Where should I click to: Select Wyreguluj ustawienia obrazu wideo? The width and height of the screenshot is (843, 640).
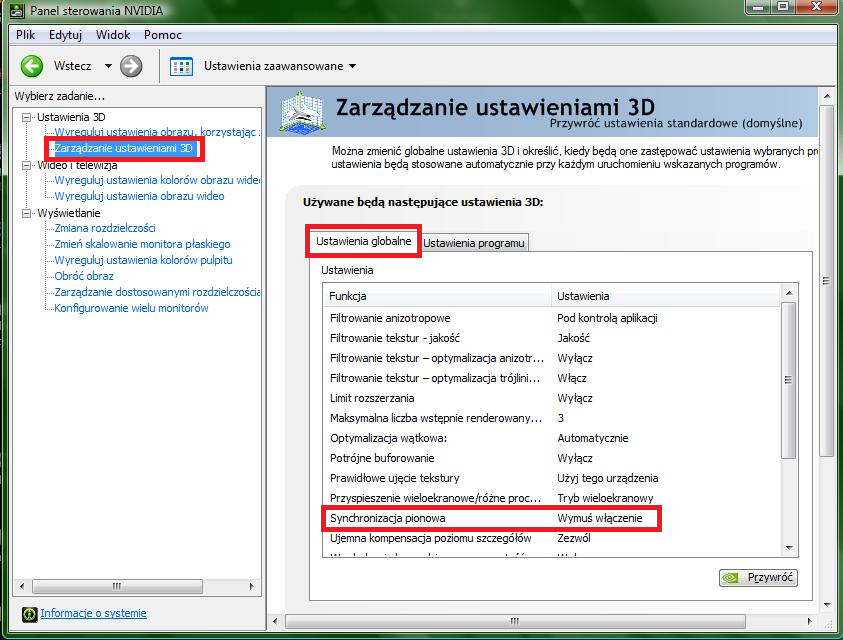point(139,196)
